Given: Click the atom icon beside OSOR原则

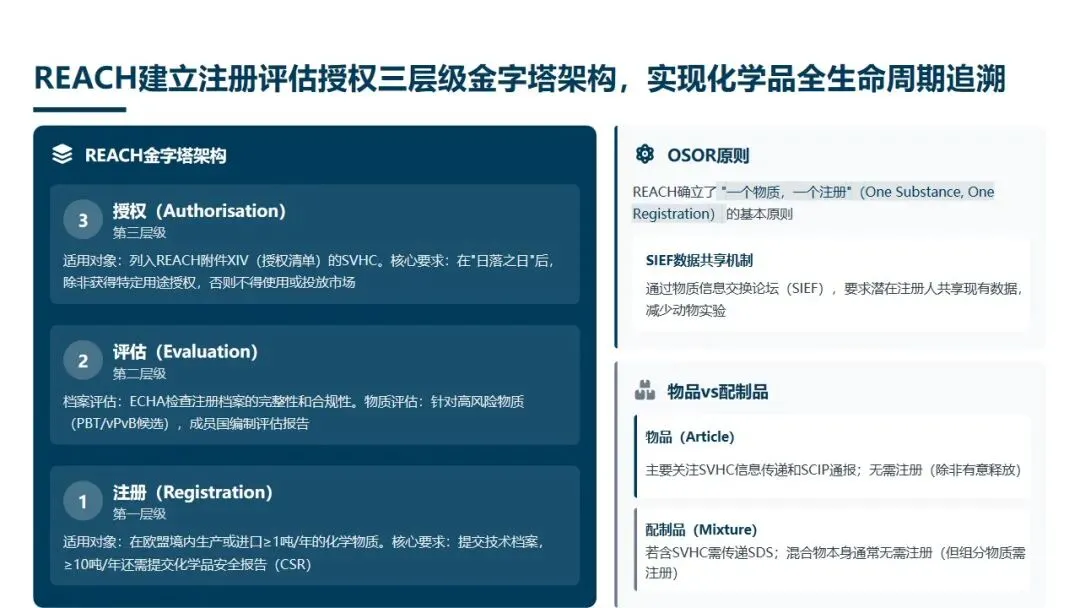Looking at the screenshot, I should (645, 154).
